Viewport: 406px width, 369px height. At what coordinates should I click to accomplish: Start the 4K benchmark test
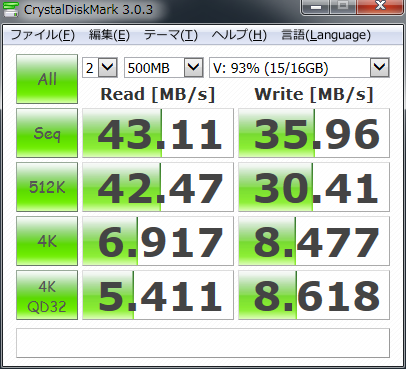click(x=47, y=241)
